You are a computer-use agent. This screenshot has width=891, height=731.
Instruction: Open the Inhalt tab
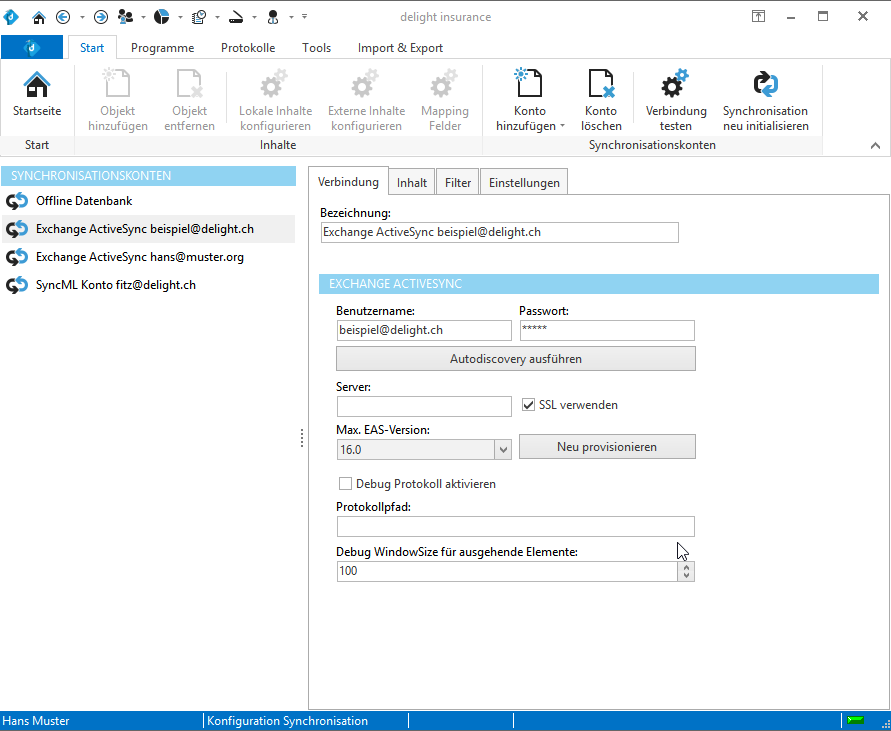[411, 182]
